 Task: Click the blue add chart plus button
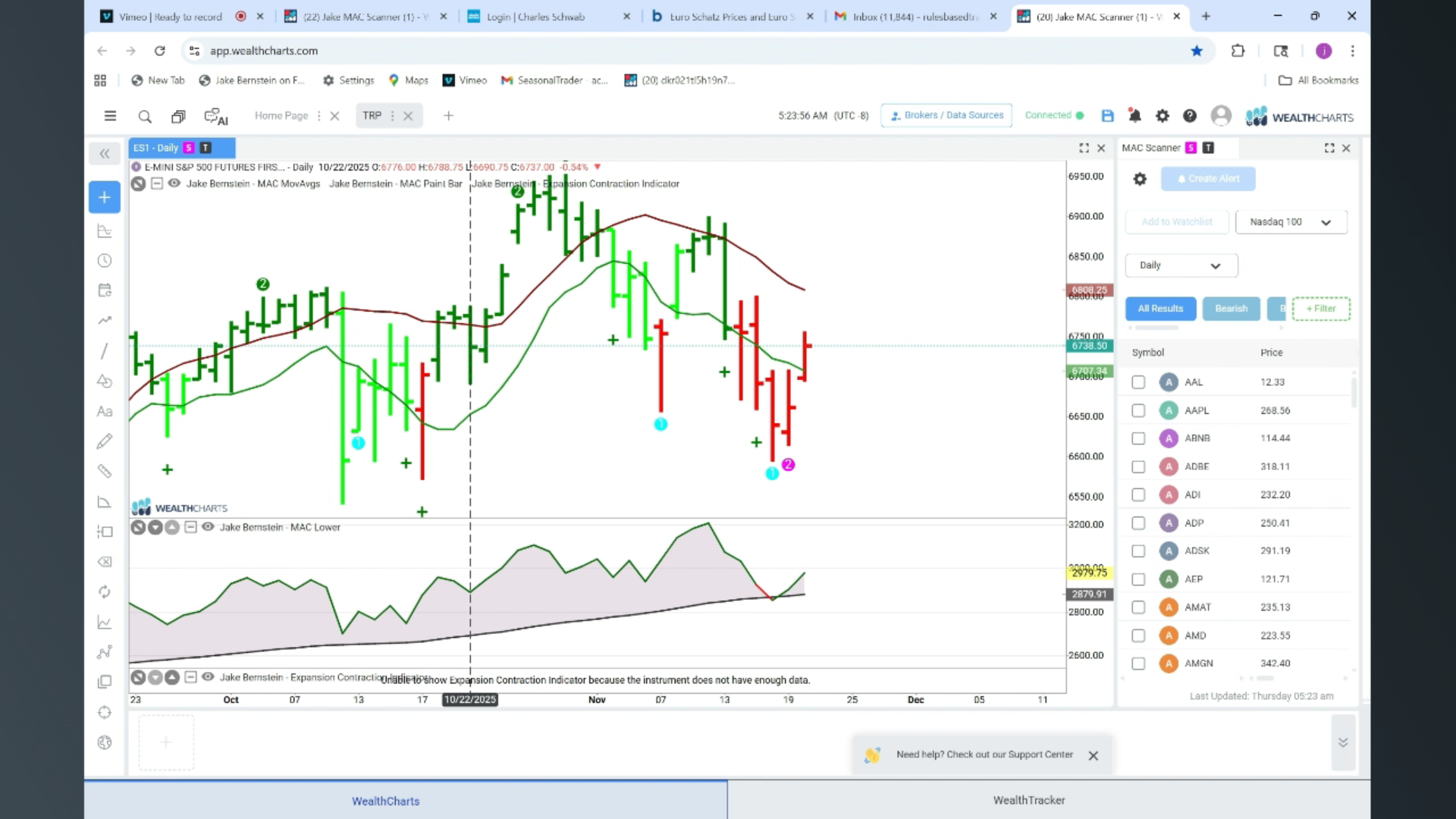point(105,197)
